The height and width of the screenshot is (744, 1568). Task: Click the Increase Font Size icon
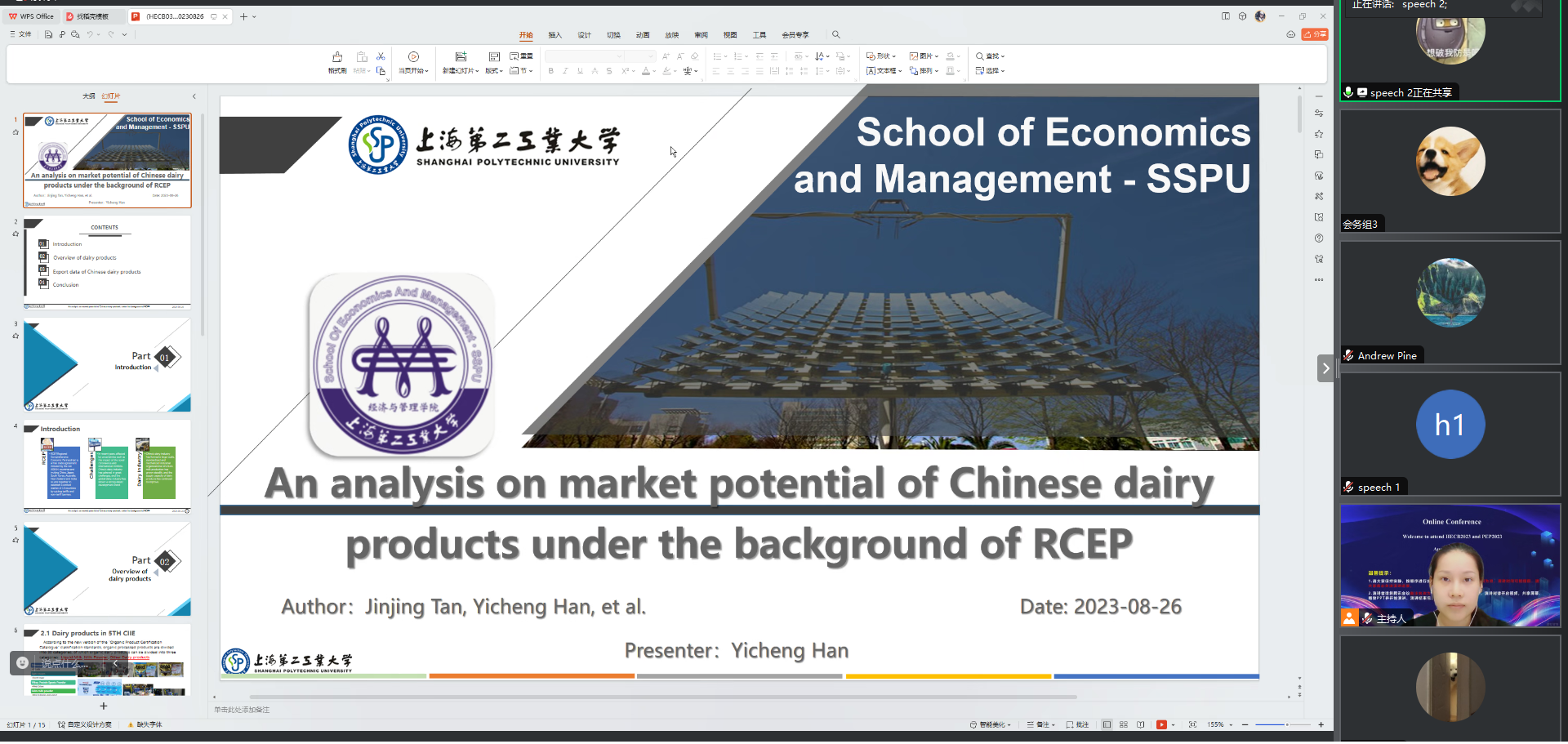pos(666,56)
